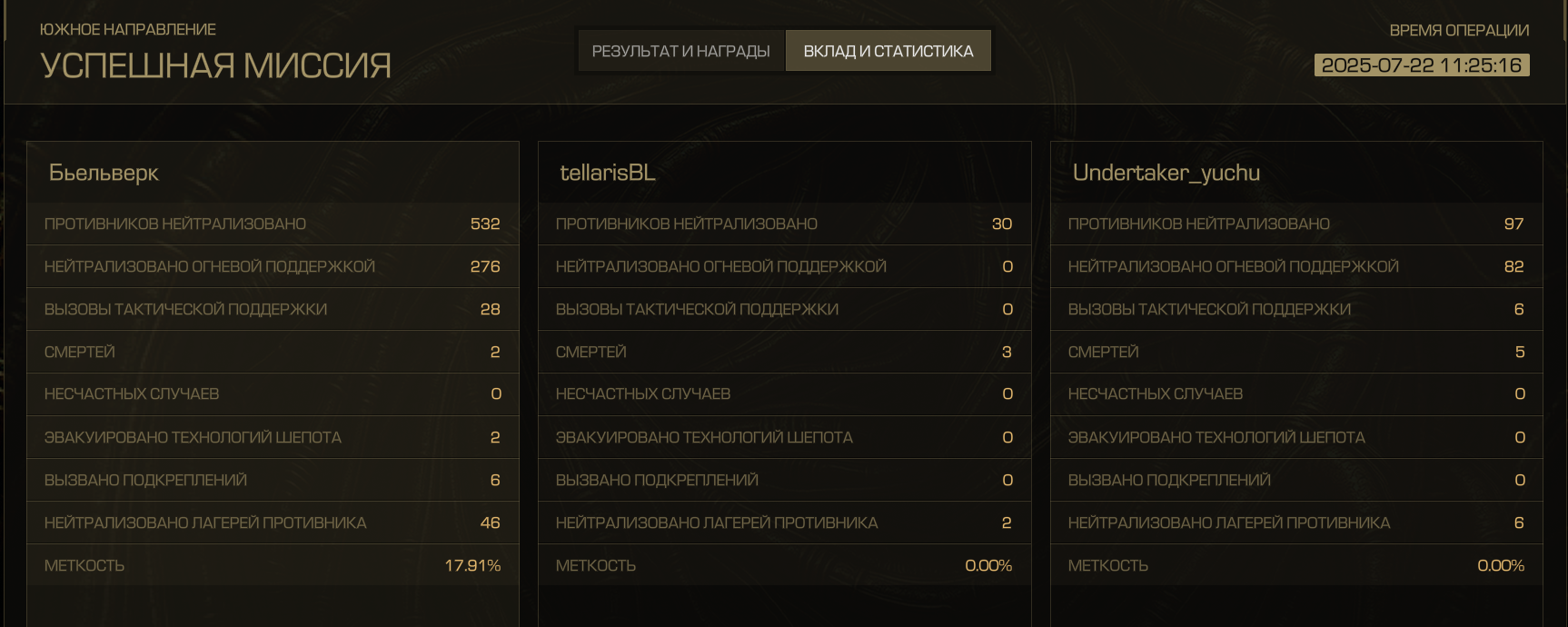Switch to the РЕЗУЛЬТАТ И НАГРАДЫ tab
This screenshot has height=627, width=1568.
680,51
